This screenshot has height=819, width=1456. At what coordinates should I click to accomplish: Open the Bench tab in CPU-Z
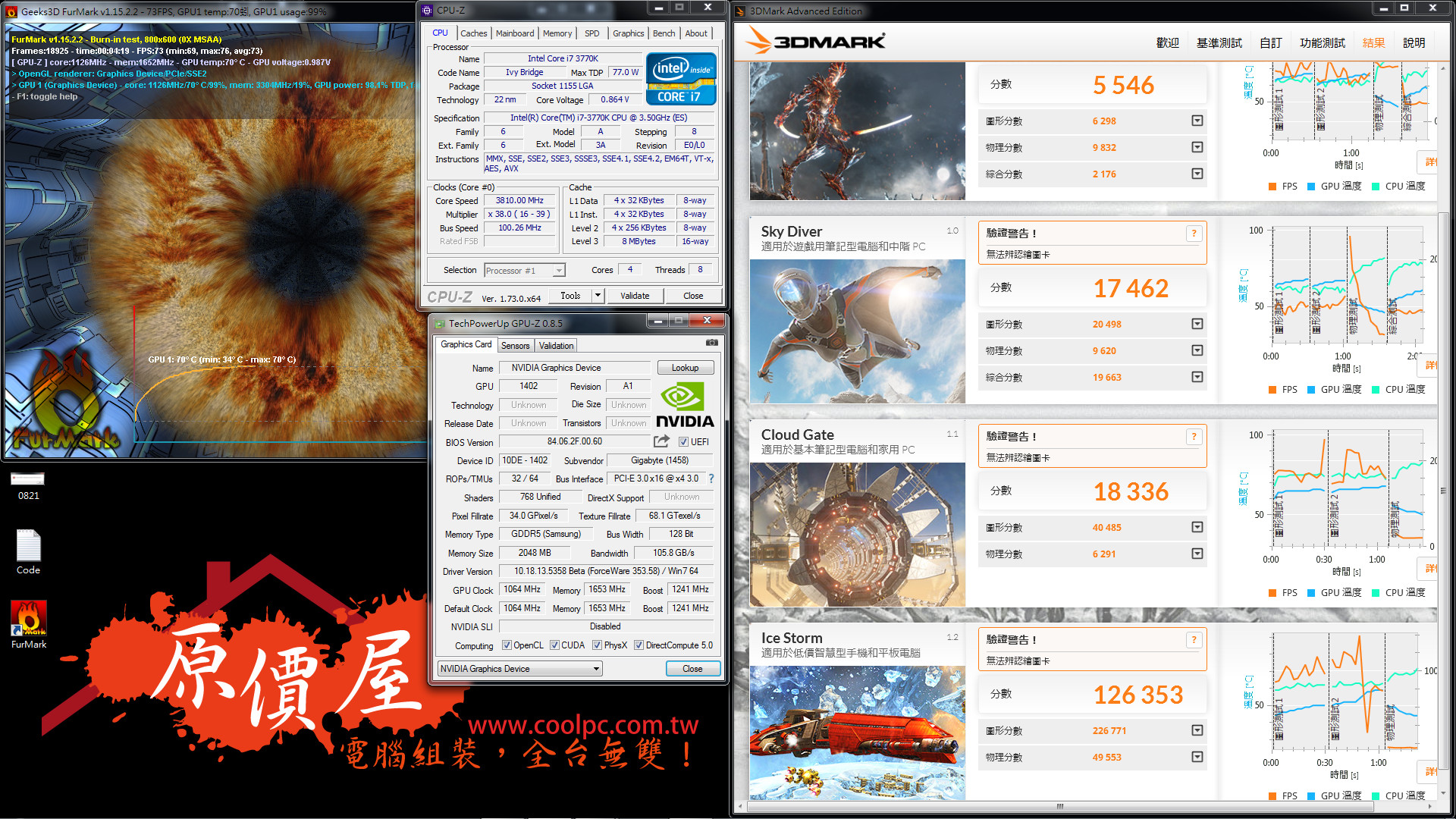[x=664, y=33]
